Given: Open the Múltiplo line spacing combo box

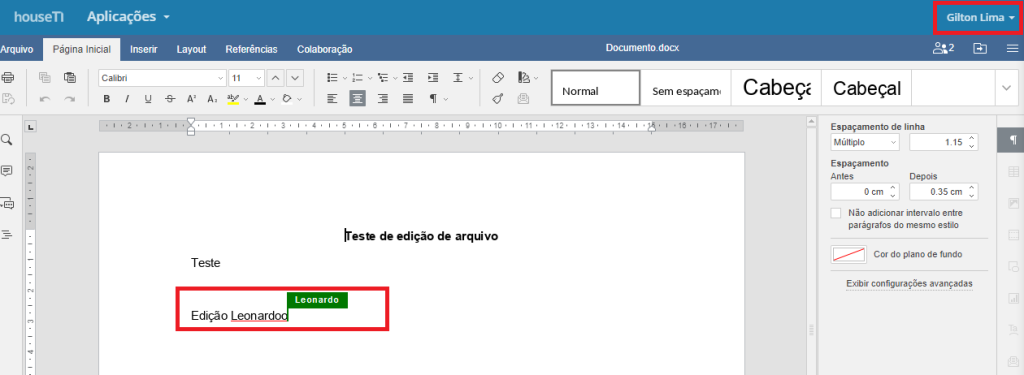Looking at the screenshot, I should tap(865, 141).
